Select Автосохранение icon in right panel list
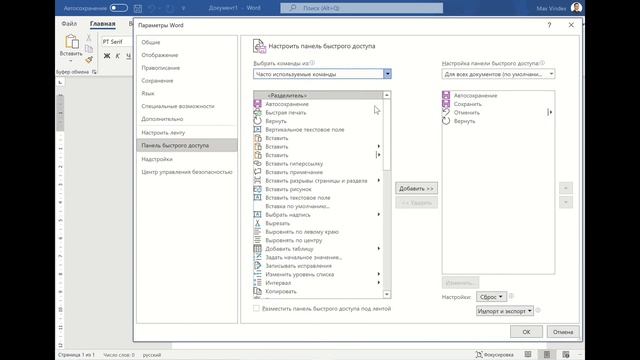The width and height of the screenshot is (640, 360). [446, 96]
